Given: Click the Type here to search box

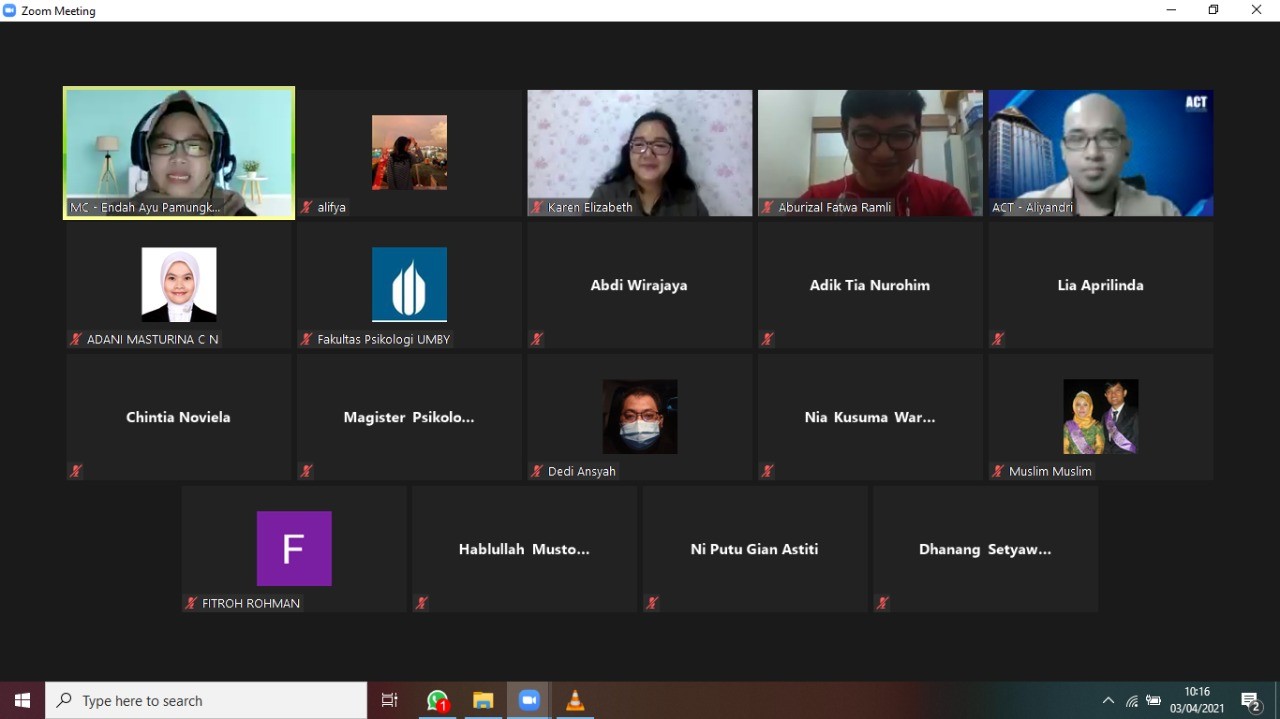Looking at the screenshot, I should (206, 700).
